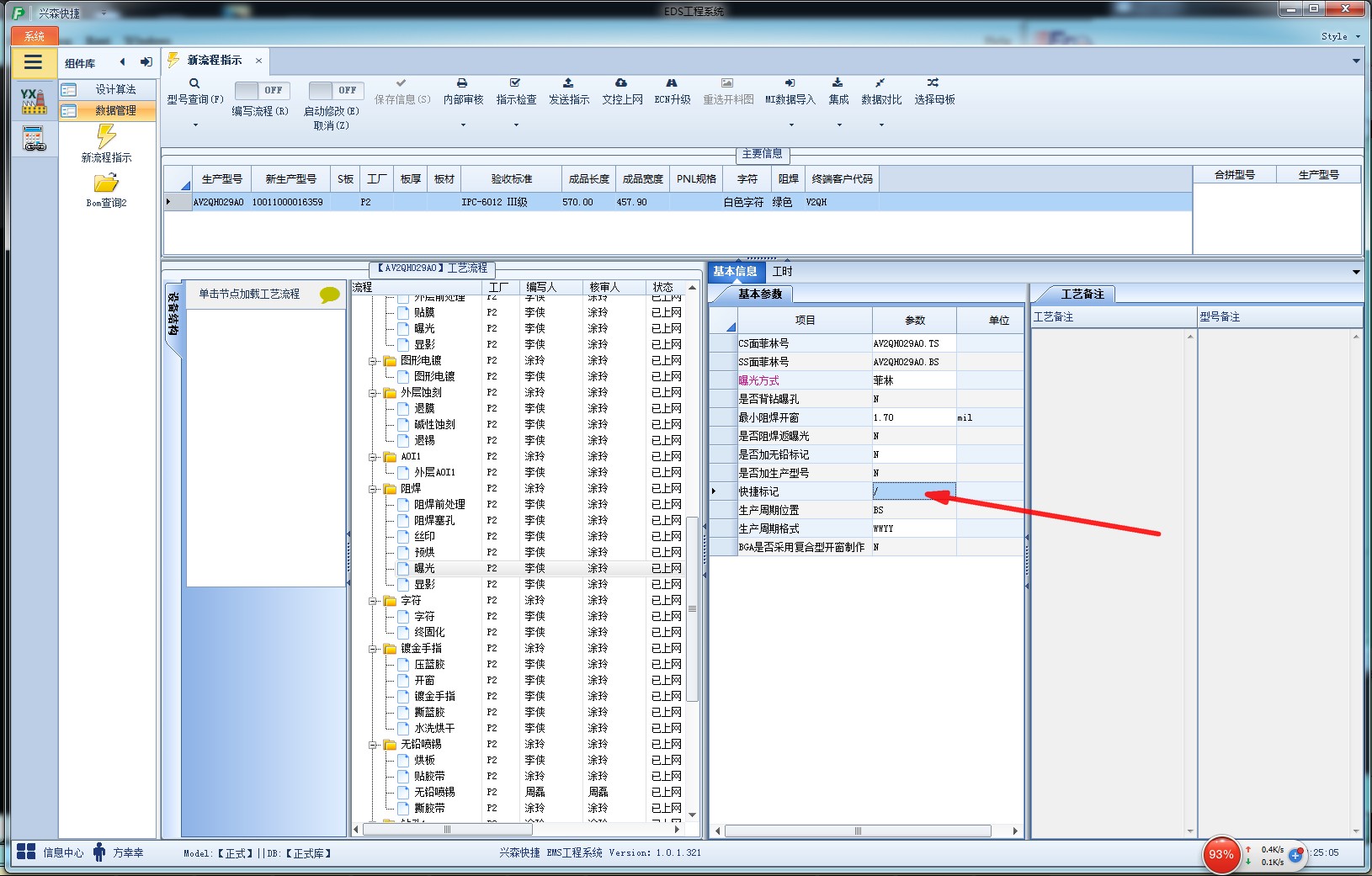
Task: Click the 设备结构 vertical side tab
Action: pyautogui.click(x=173, y=316)
